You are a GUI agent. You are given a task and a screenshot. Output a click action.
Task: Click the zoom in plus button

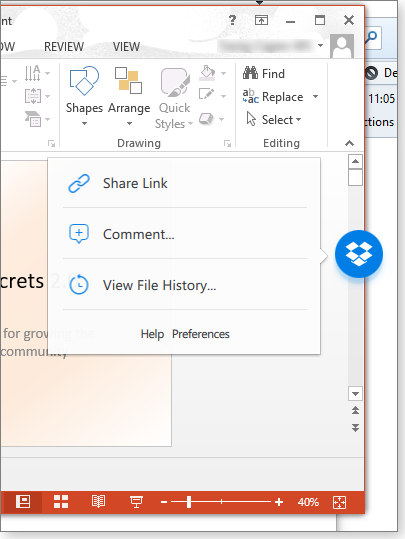(279, 502)
